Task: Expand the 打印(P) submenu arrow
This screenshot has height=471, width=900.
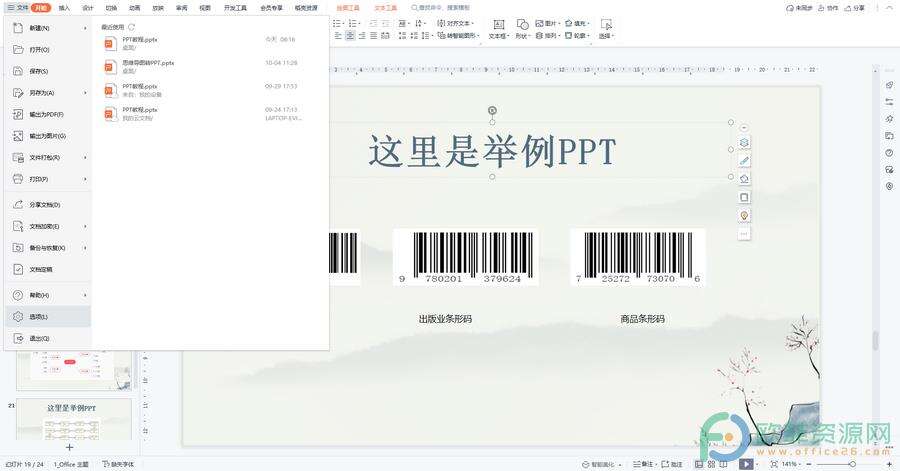Action: (85, 179)
